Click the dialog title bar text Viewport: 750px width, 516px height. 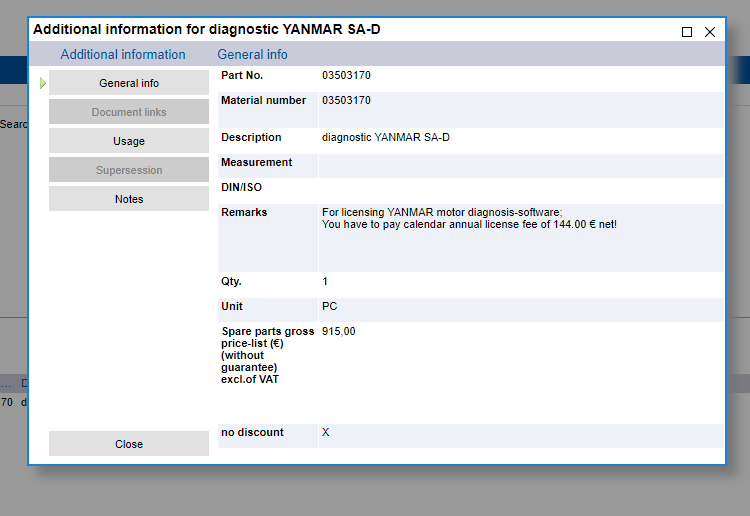click(207, 30)
